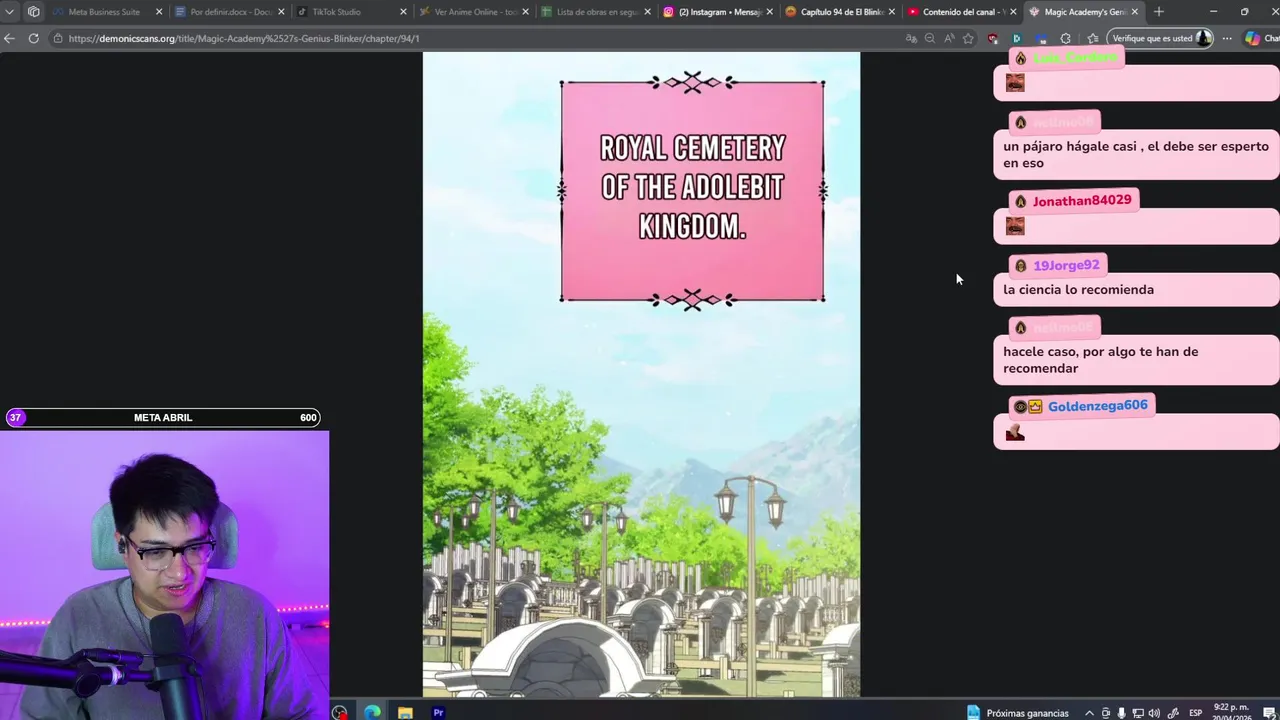Image resolution: width=1280 pixels, height=720 pixels.
Task: Close the Por definir.docx tab
Action: pyautogui.click(x=281, y=12)
